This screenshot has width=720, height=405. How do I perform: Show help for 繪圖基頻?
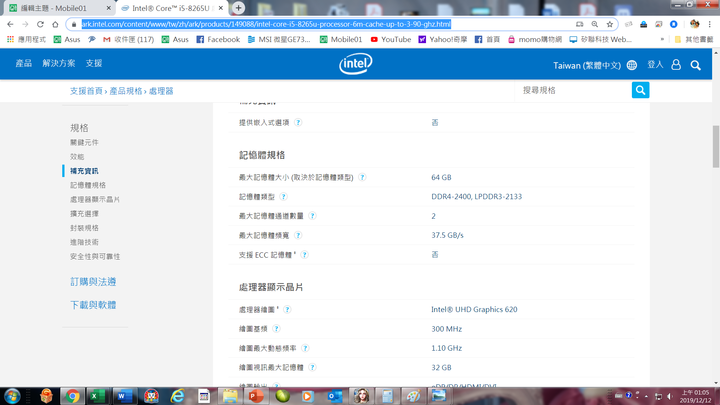tap(276, 329)
